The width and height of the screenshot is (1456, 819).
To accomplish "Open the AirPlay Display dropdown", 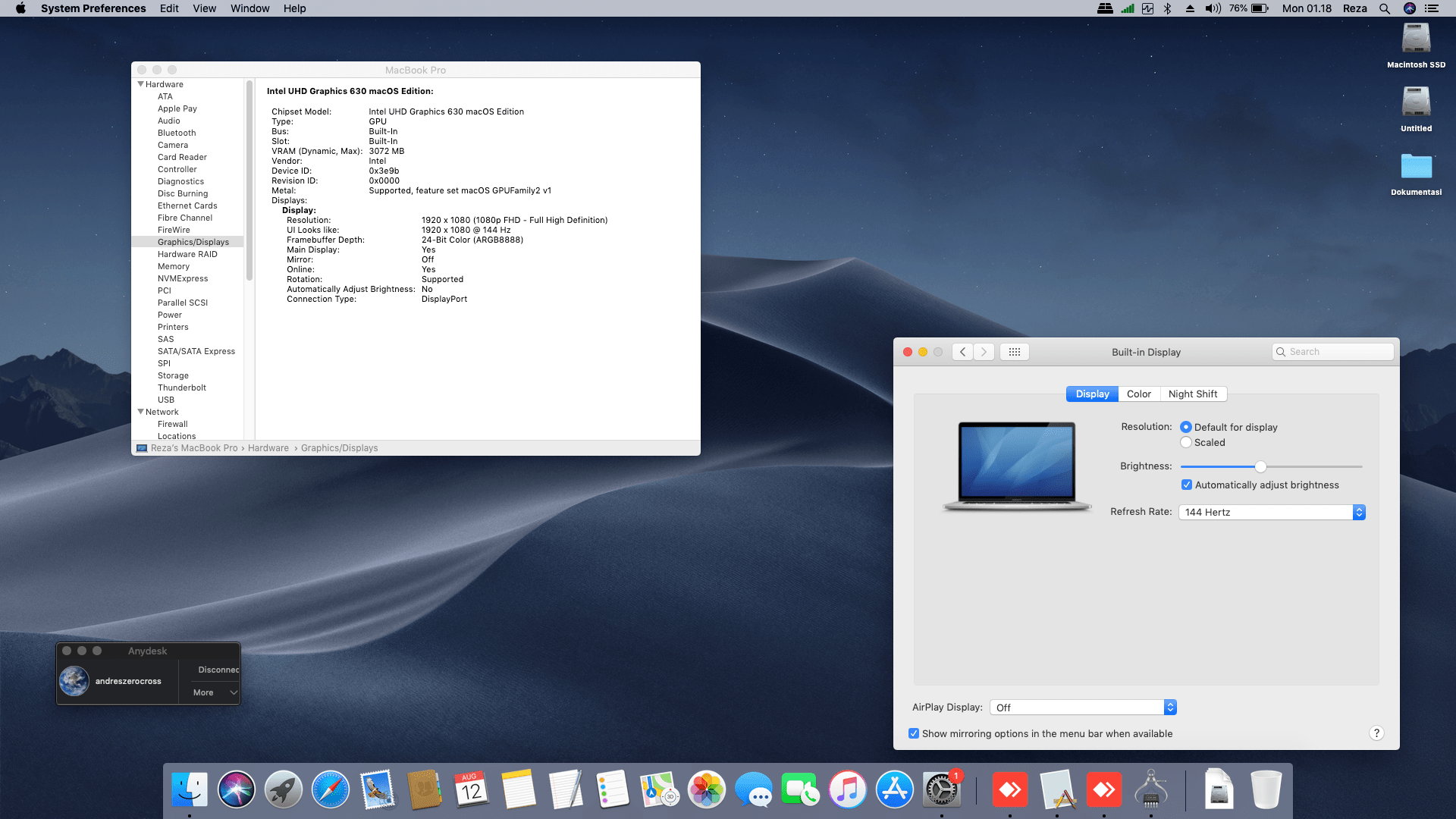I will point(1082,708).
